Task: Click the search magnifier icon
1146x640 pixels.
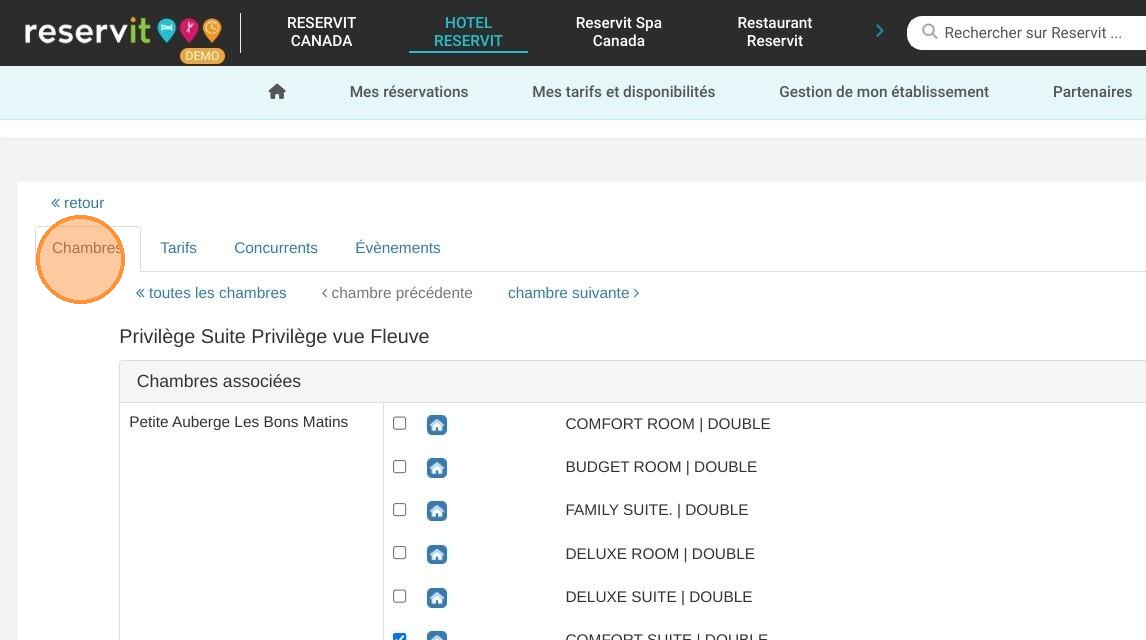Action: (x=929, y=32)
